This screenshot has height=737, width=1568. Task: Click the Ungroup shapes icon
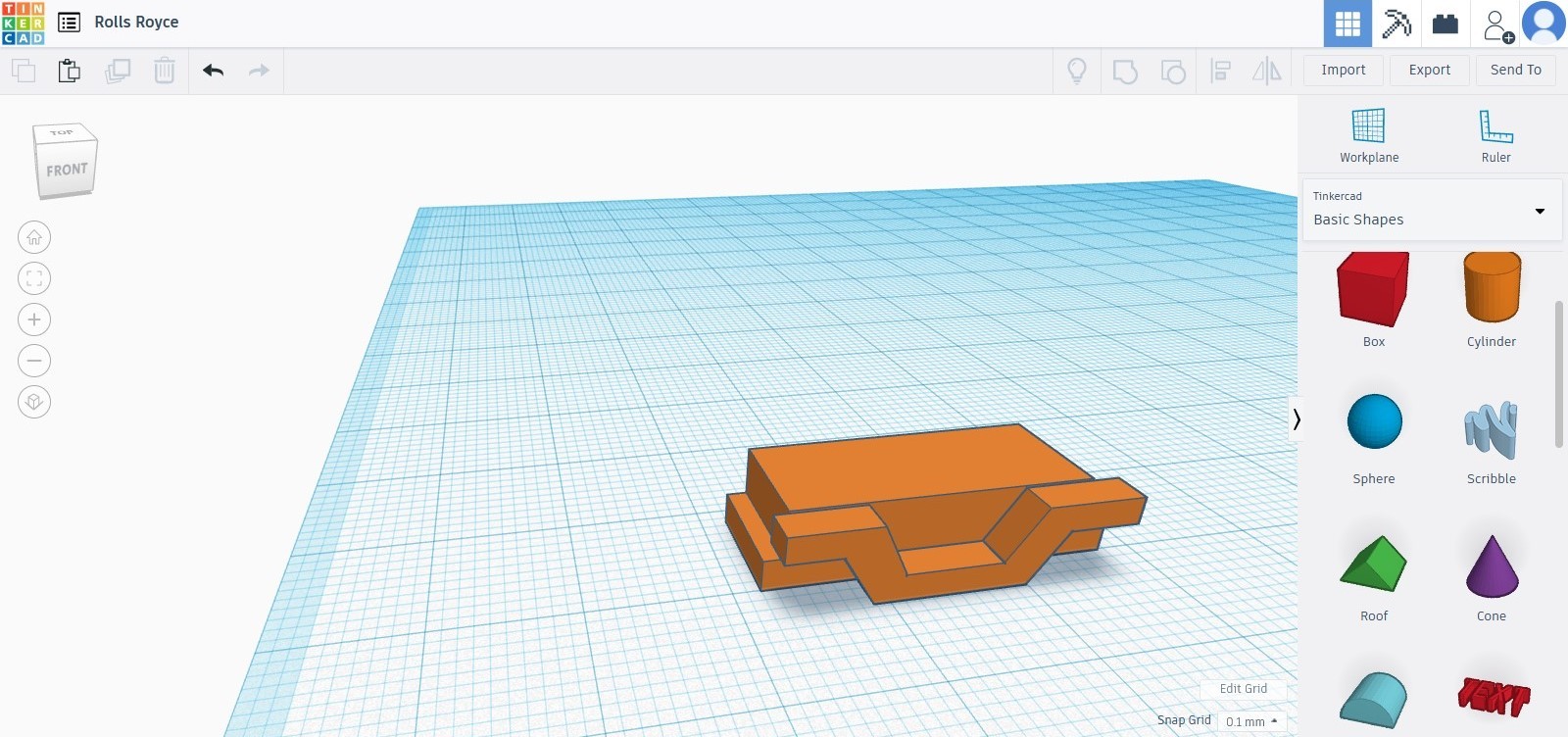click(x=1172, y=71)
